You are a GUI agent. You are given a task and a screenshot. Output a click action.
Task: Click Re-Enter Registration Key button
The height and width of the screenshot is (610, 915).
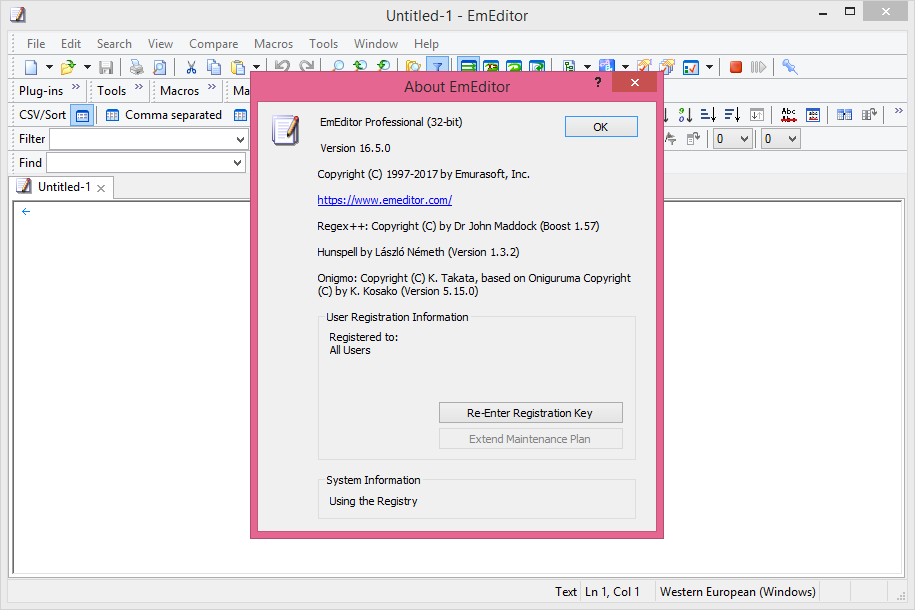coord(530,413)
